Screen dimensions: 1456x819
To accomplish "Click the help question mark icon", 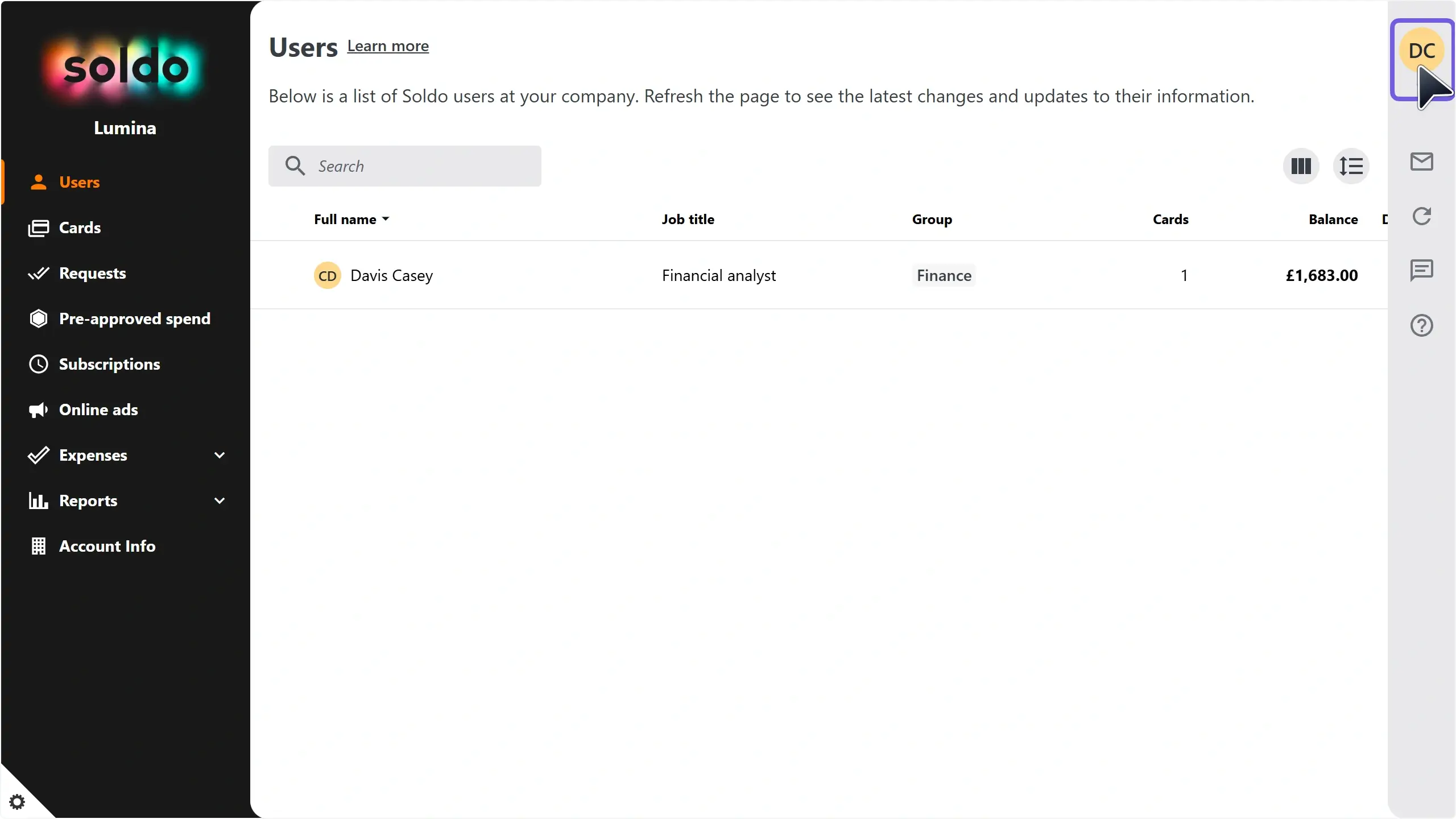I will pyautogui.click(x=1421, y=325).
